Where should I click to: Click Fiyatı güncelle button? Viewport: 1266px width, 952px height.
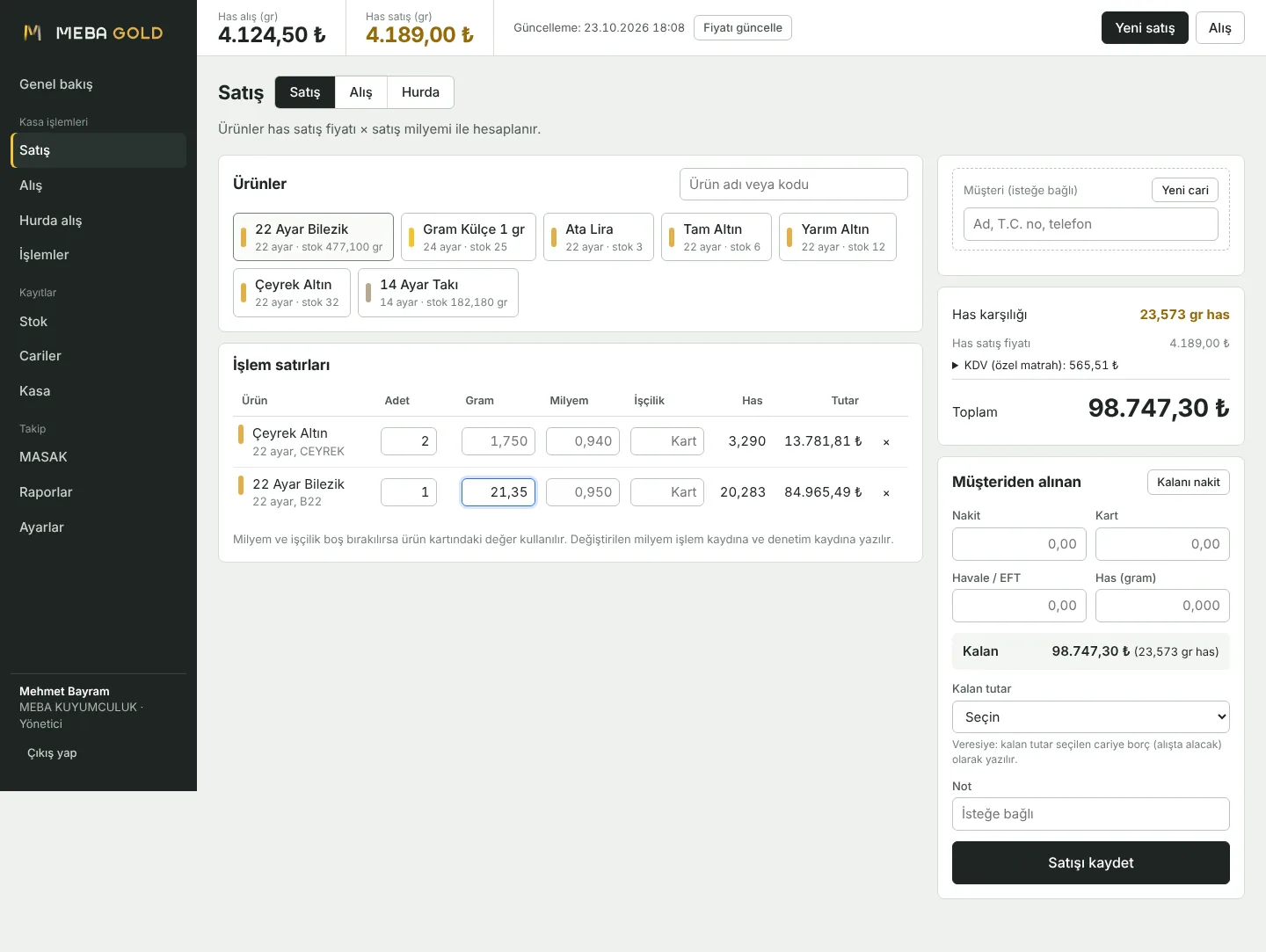pos(742,28)
